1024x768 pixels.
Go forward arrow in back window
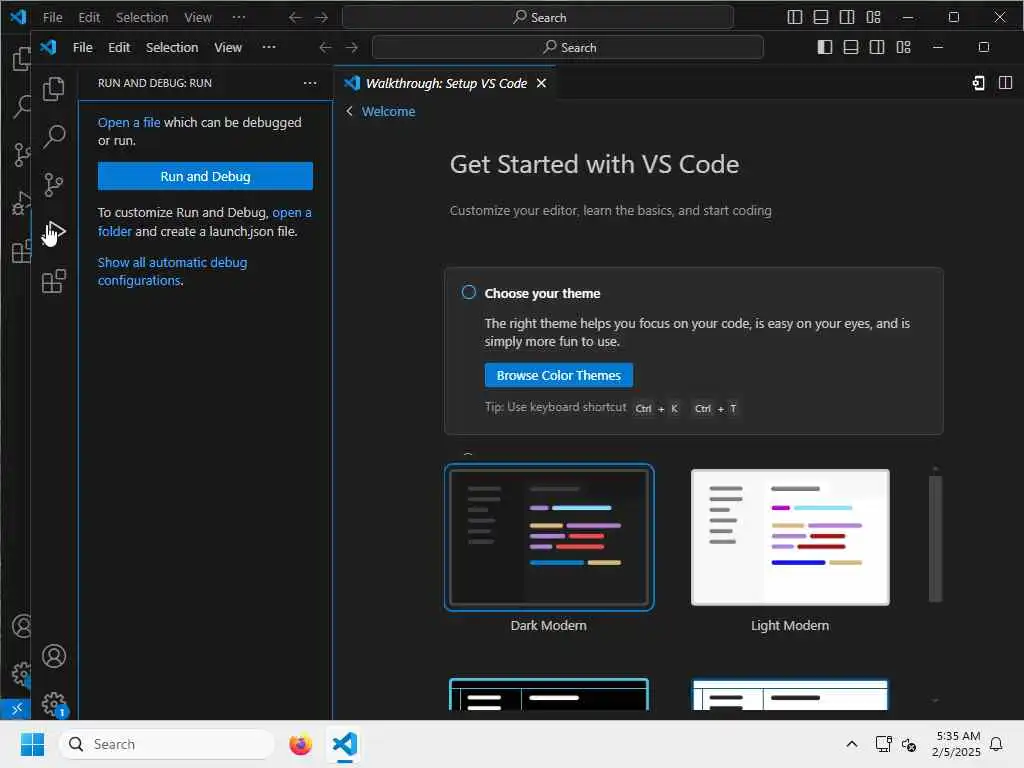click(321, 17)
